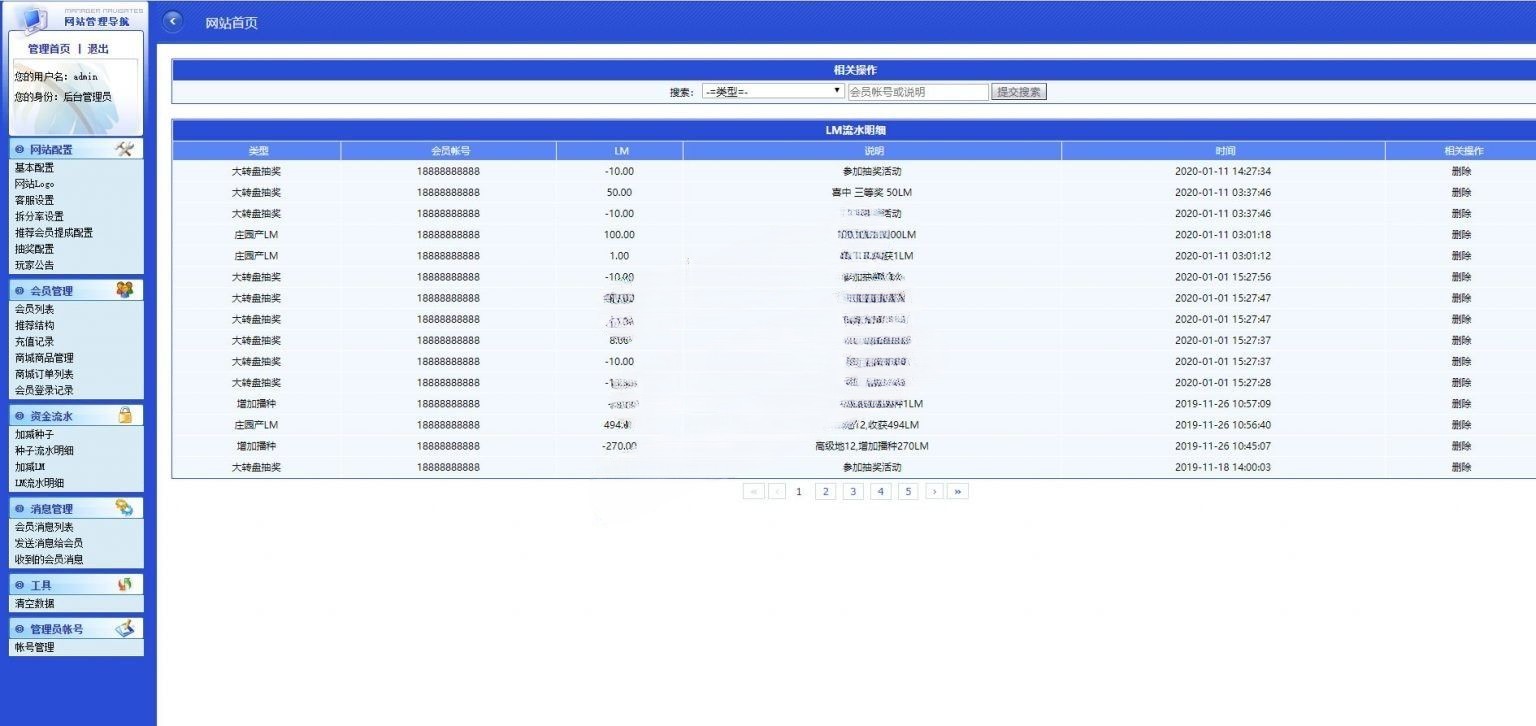Click the wrench icon beside 网站配置
1536x726 pixels.
click(x=124, y=148)
